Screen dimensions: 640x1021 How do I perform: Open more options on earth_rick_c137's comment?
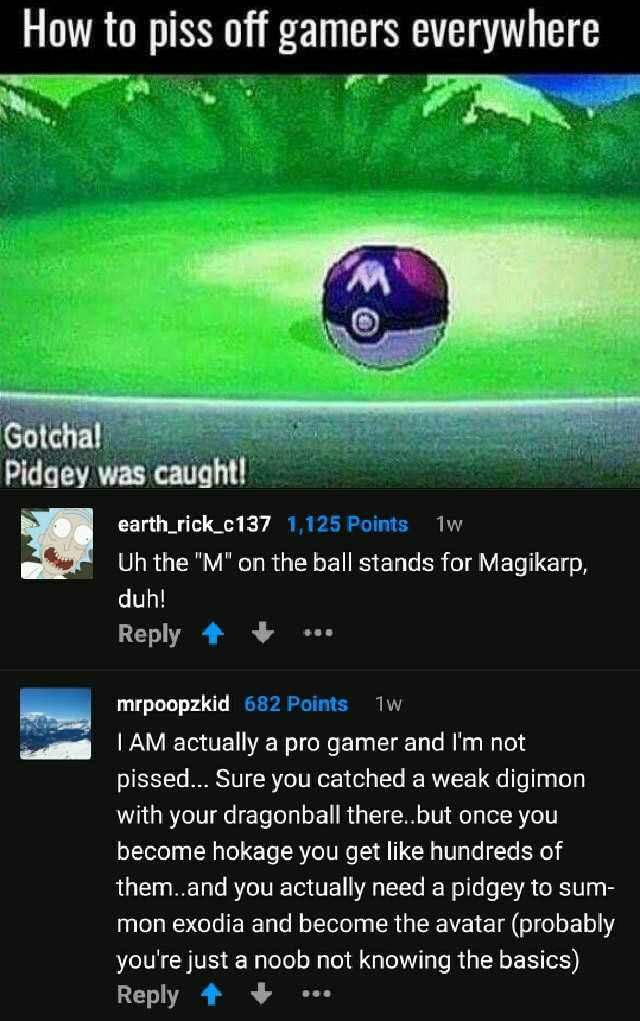coord(318,632)
